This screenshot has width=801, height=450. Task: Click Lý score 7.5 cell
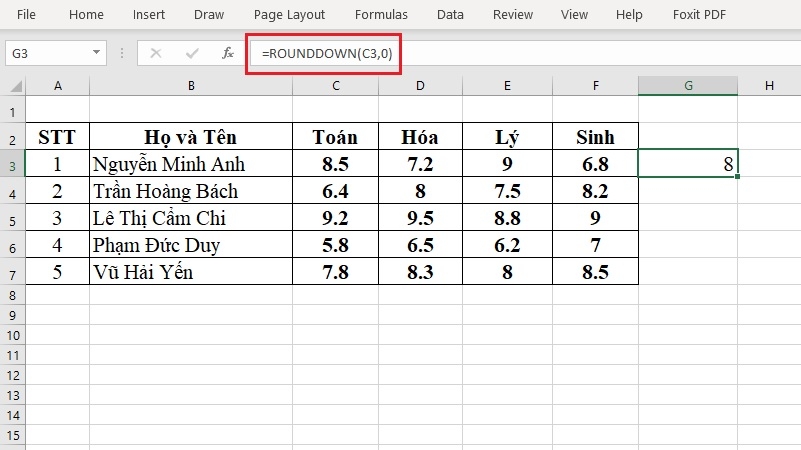pyautogui.click(x=507, y=191)
